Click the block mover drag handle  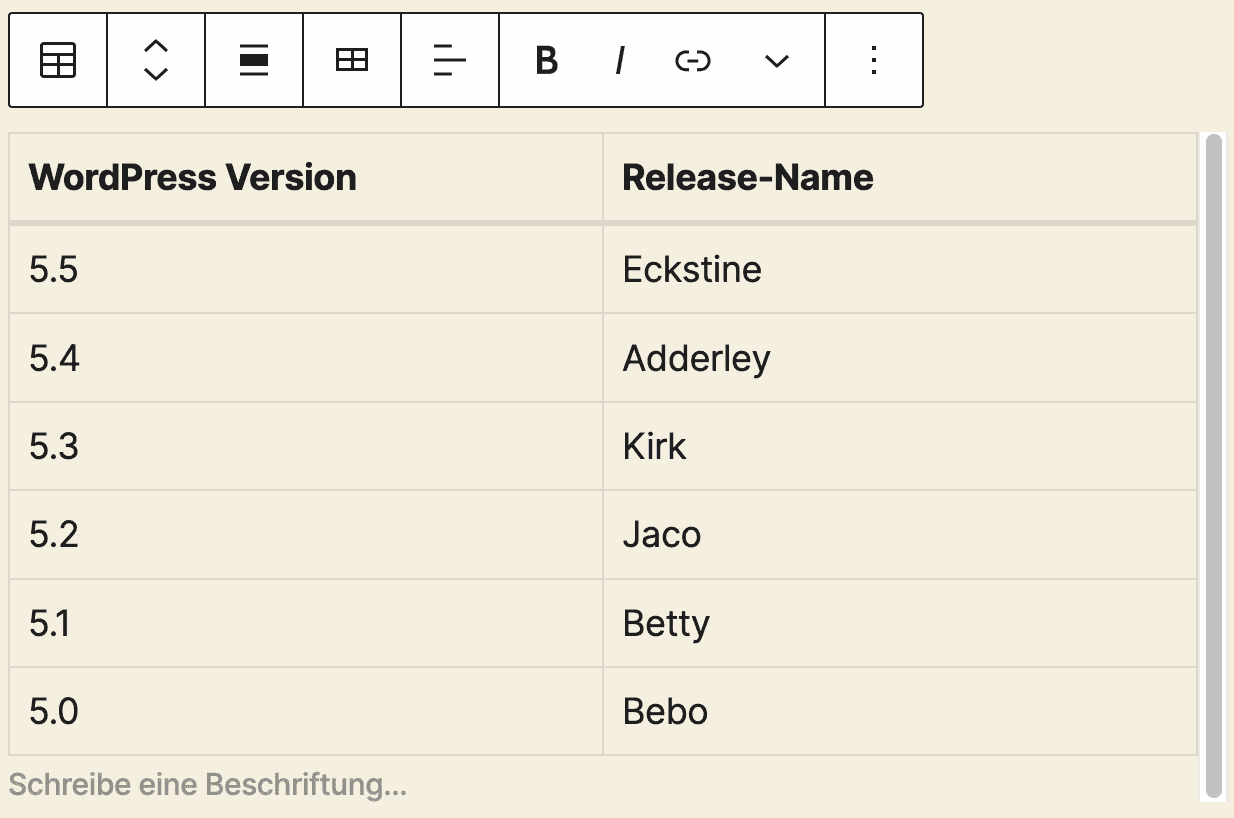(x=155, y=60)
